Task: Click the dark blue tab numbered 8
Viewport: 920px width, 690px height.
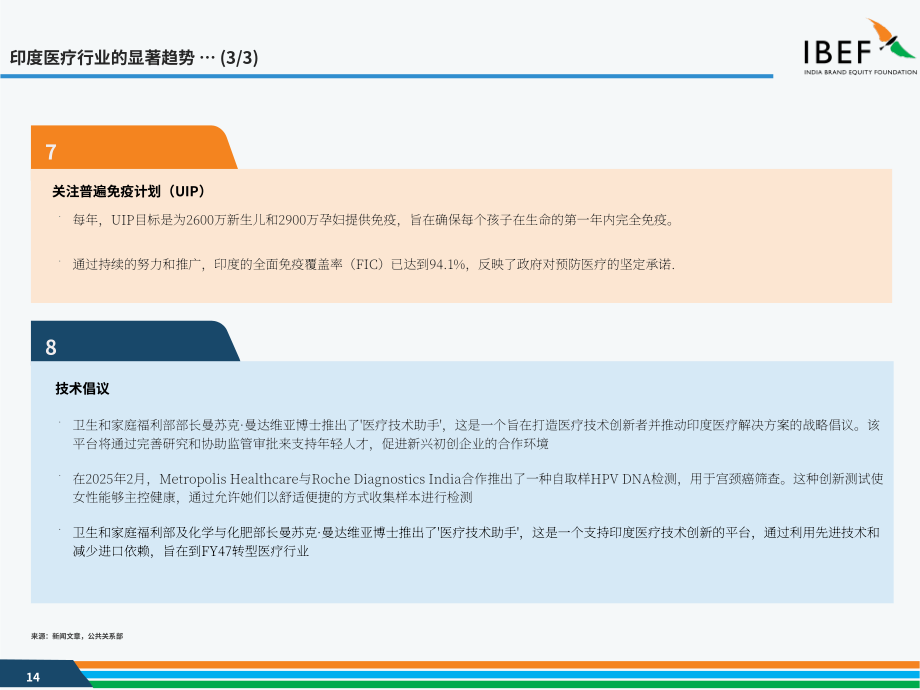Action: [x=135, y=341]
